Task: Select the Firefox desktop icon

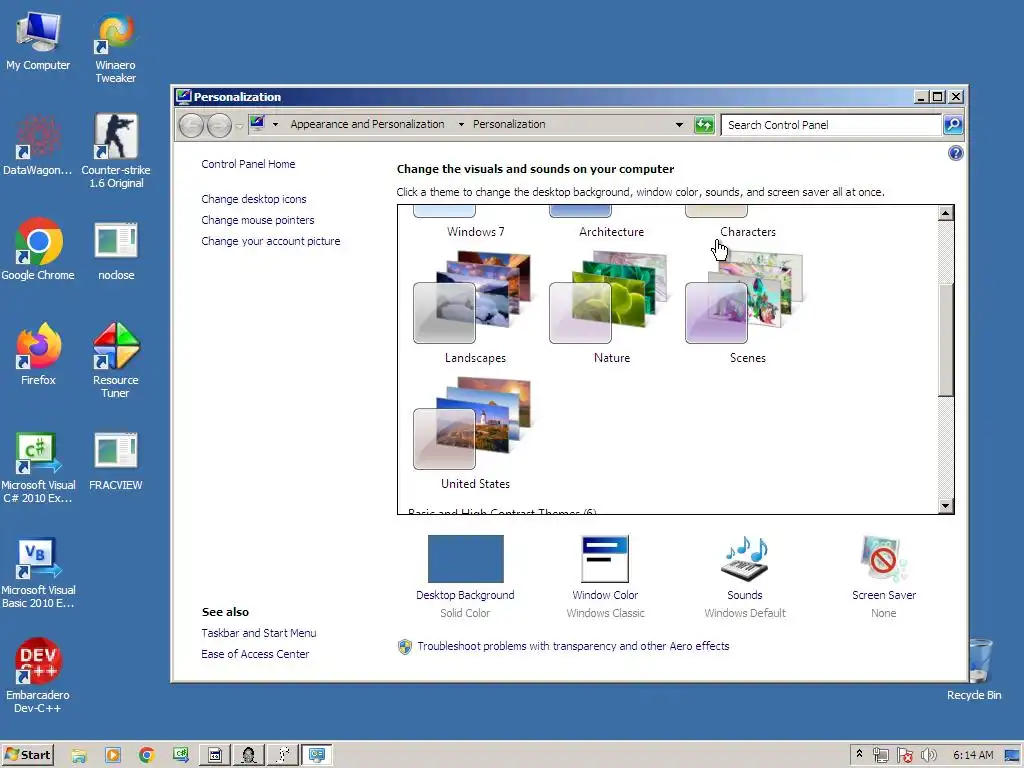Action: (x=38, y=355)
